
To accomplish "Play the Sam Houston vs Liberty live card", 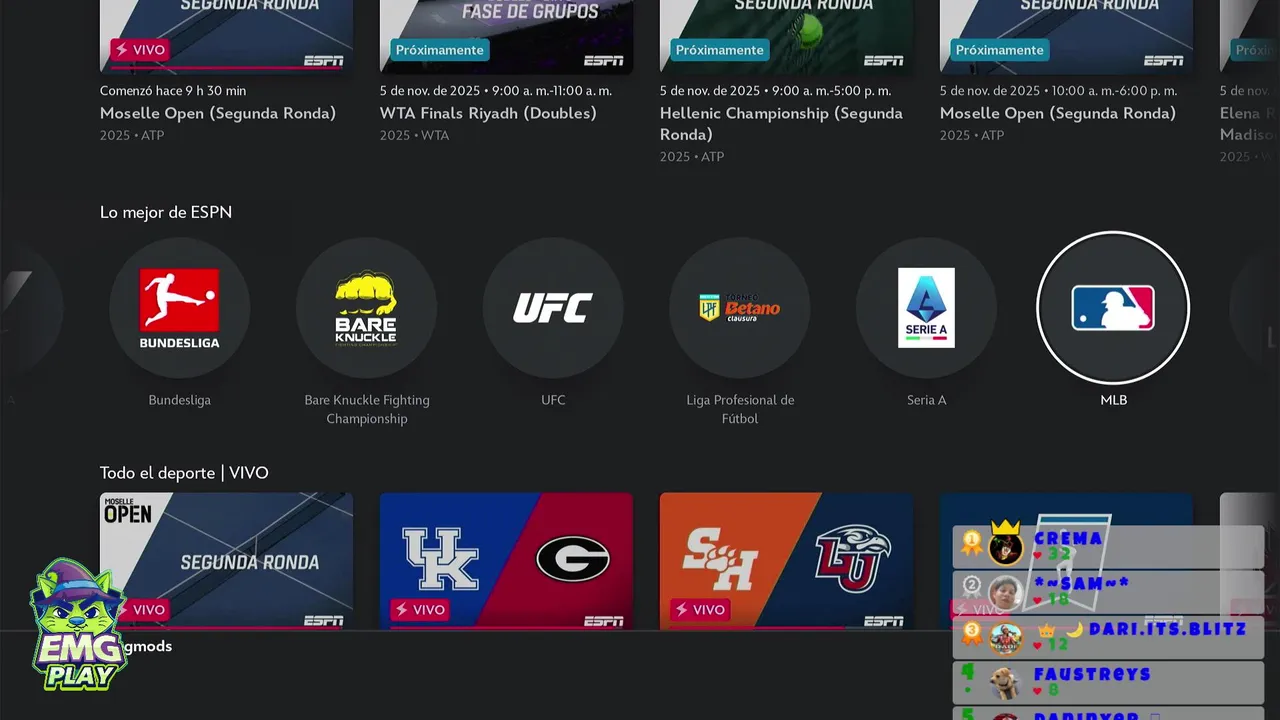I will 786,561.
